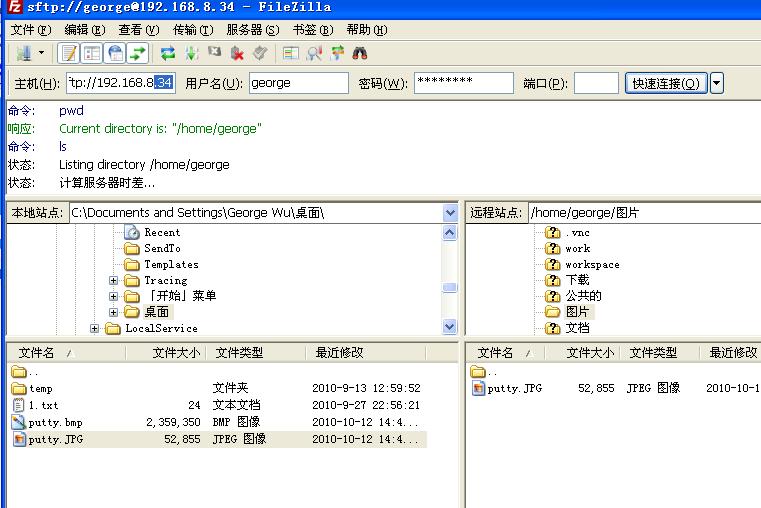This screenshot has width=761, height=508.
Task: Sort remote files by 文件大小 column
Action: (x=583, y=353)
